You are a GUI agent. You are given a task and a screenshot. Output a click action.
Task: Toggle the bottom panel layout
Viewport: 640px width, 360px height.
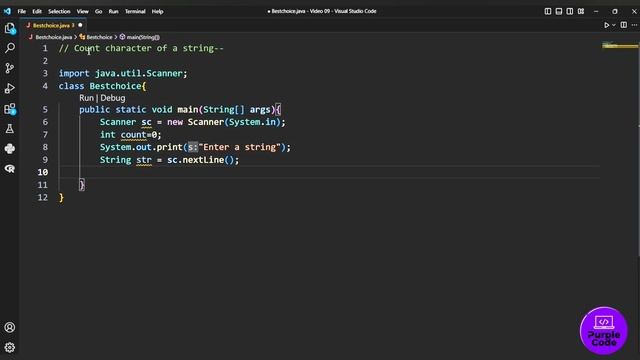(x=559, y=11)
